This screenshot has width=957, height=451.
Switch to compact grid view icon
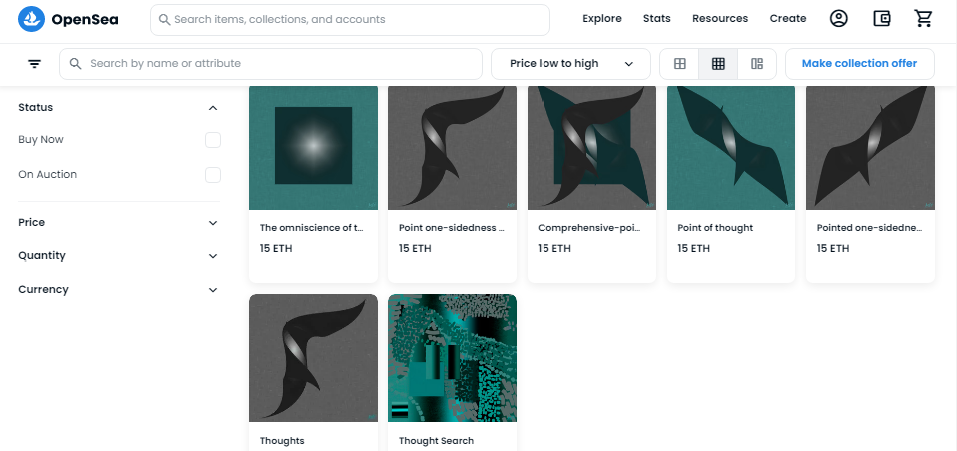(x=718, y=63)
